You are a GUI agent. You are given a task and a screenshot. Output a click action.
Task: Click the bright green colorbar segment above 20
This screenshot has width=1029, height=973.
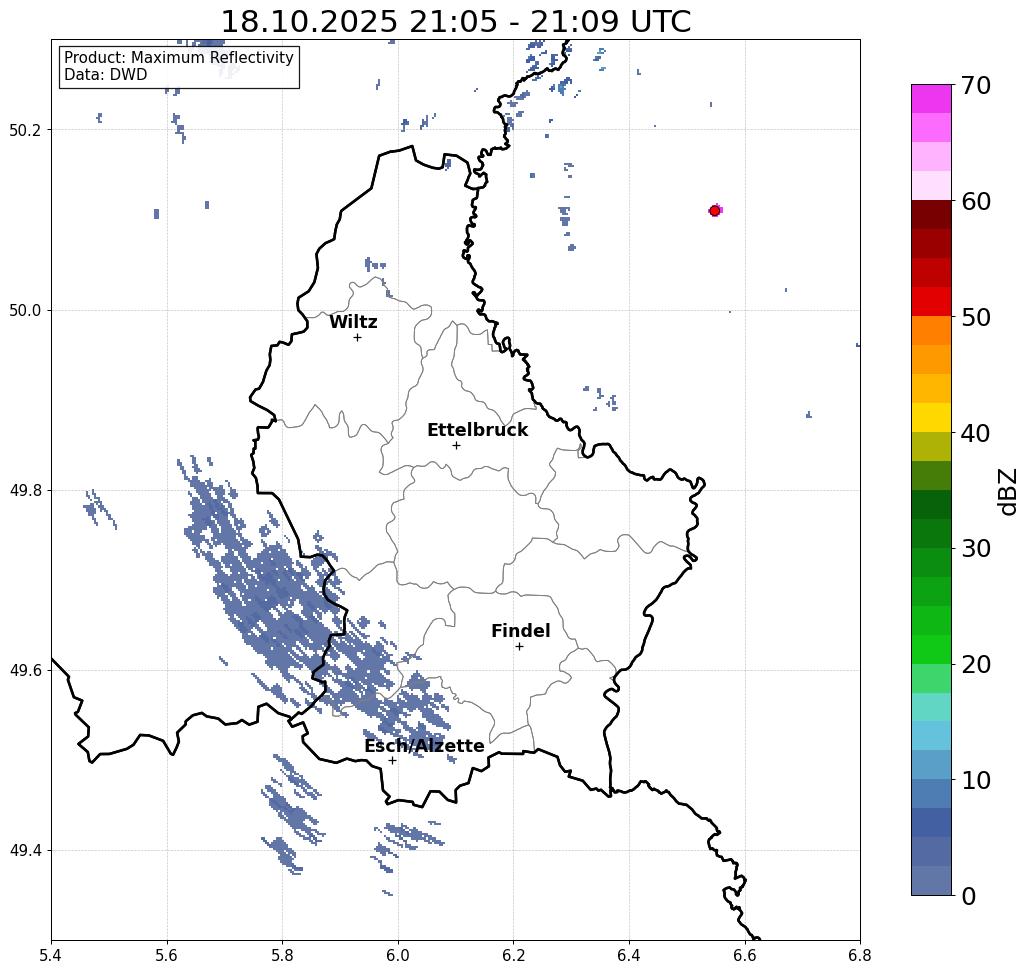(x=931, y=649)
